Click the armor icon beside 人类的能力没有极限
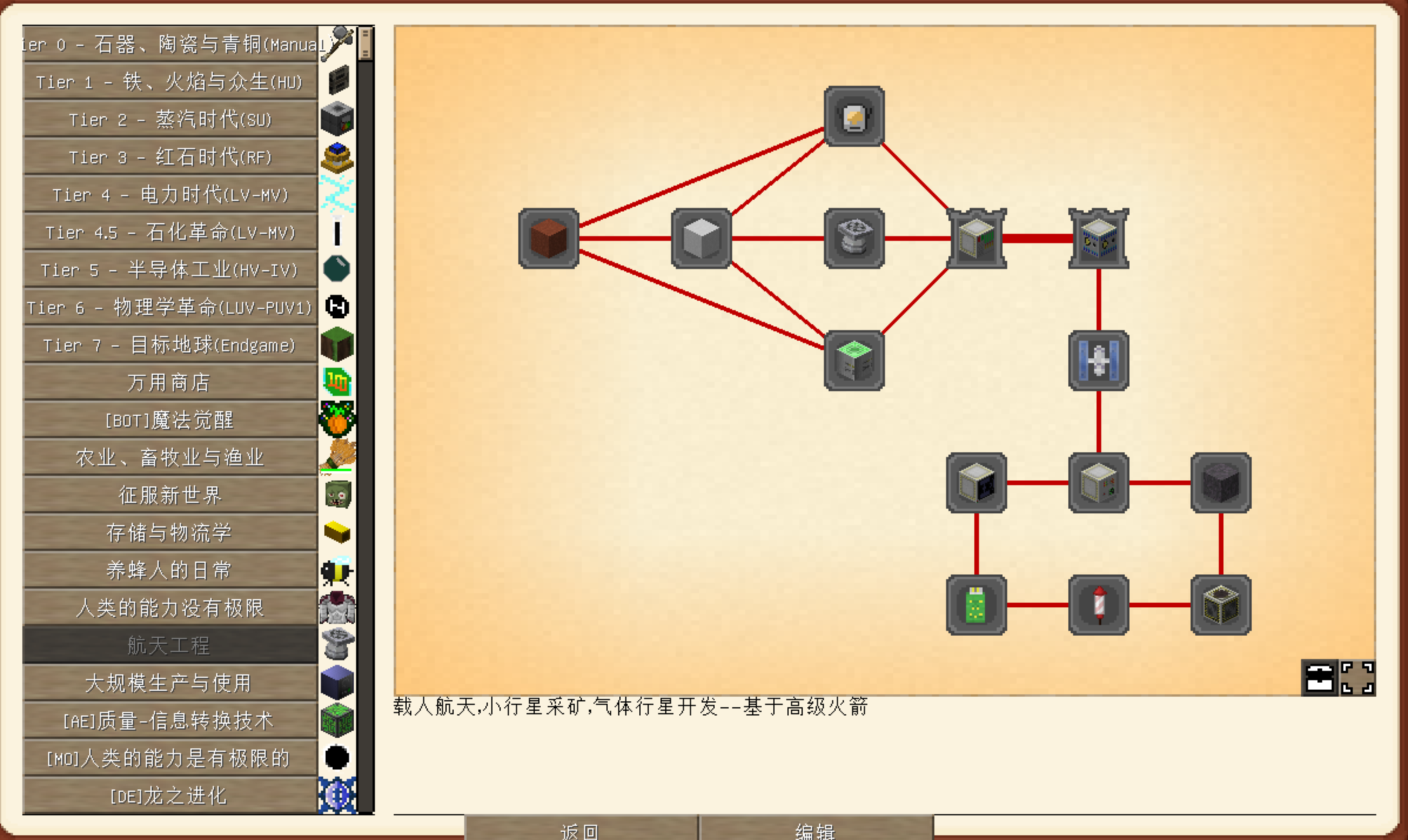Viewport: 1408px width, 840px height. 337,607
